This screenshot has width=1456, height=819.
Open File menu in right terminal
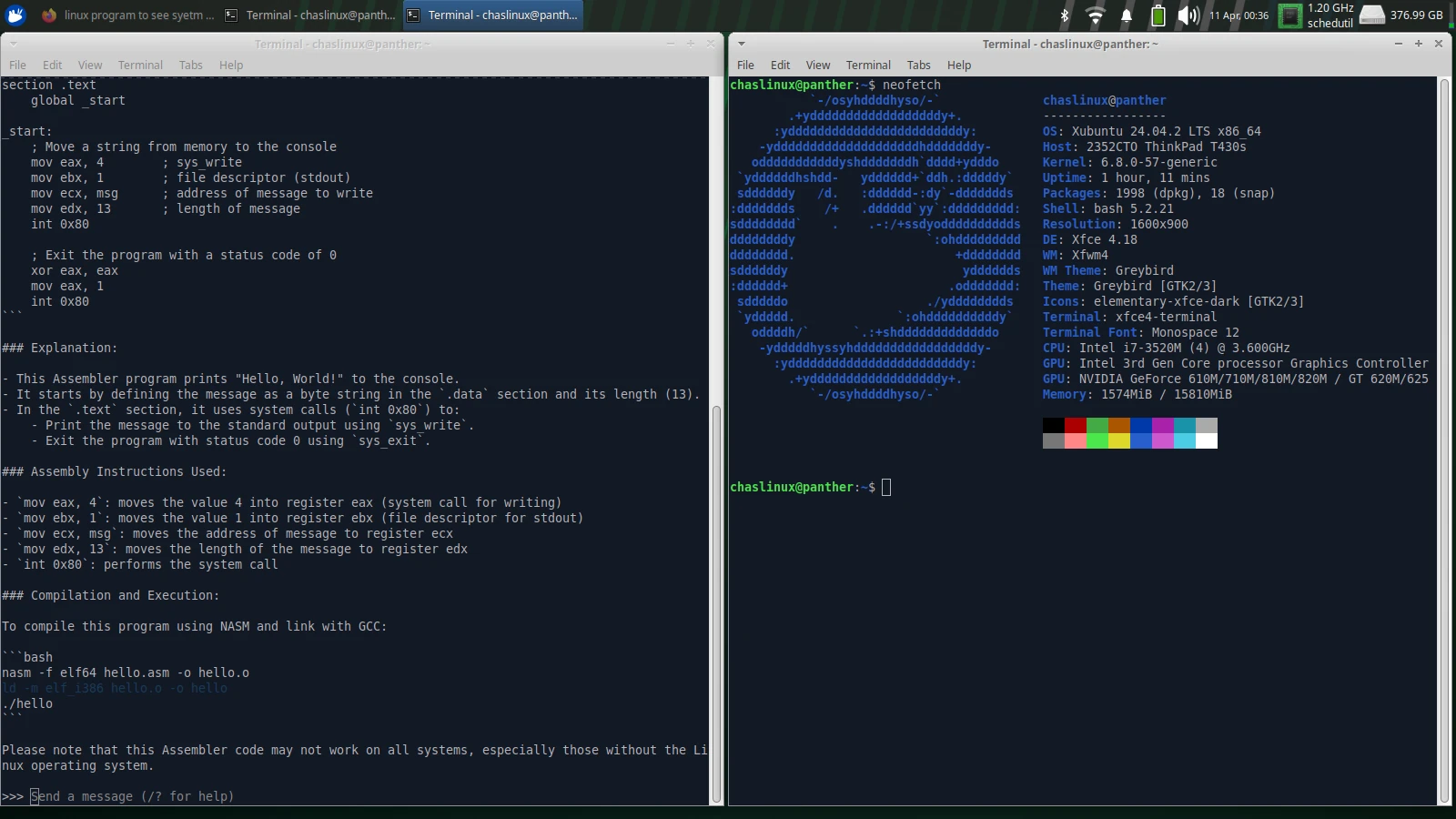coord(745,65)
